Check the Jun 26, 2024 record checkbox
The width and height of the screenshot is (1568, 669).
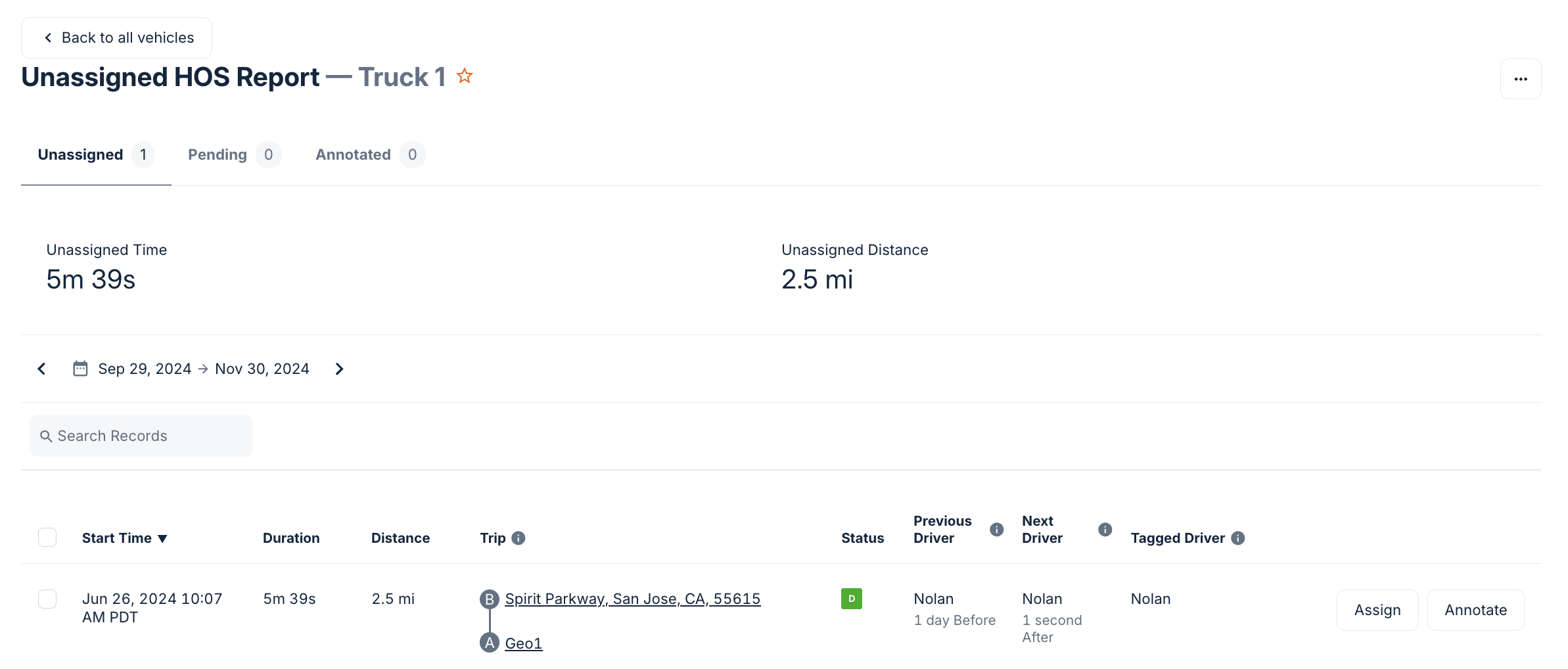coord(47,599)
